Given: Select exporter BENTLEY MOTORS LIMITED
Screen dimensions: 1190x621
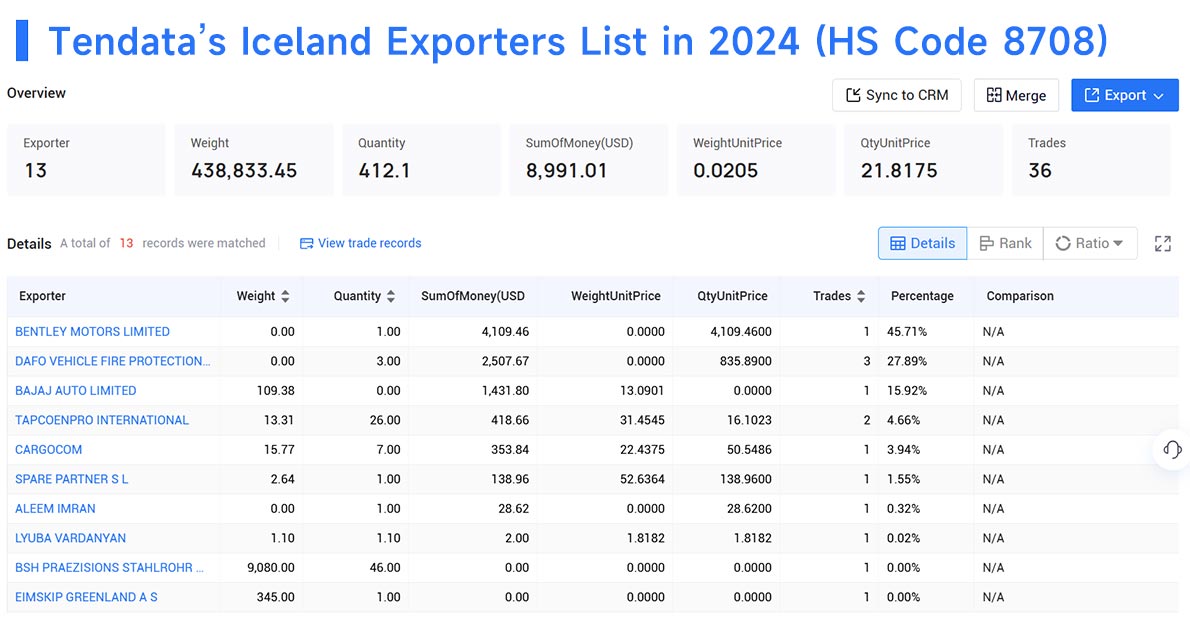Looking at the screenshot, I should coord(92,331).
